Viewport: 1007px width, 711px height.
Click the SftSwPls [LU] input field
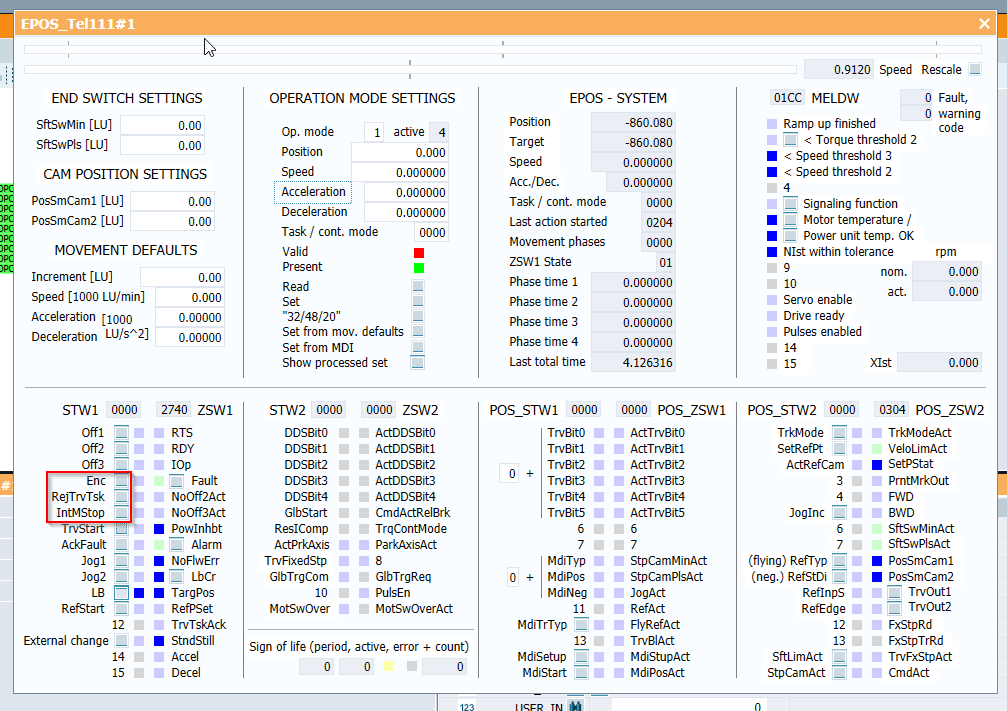[x=162, y=145]
